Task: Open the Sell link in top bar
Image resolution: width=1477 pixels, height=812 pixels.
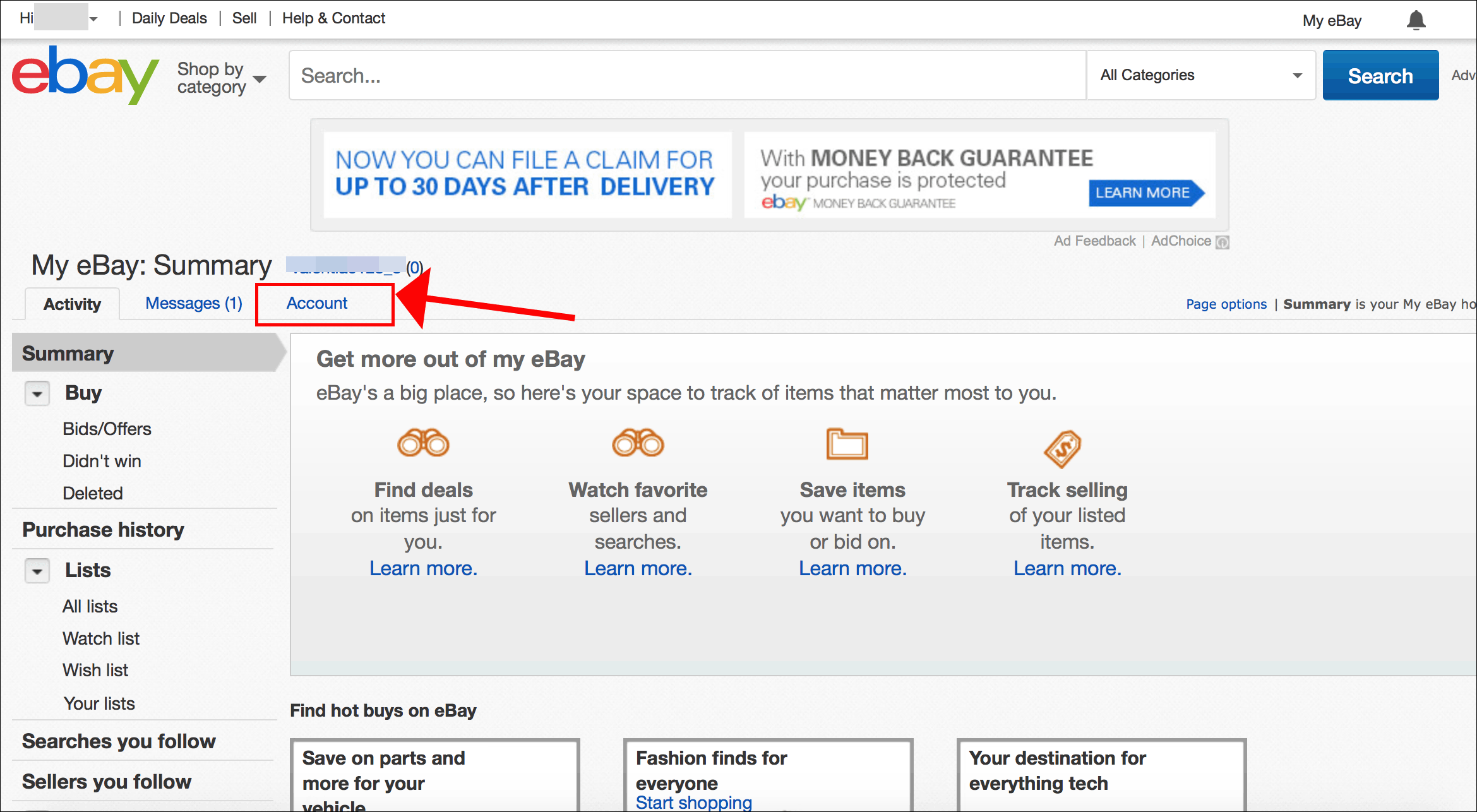Action: pyautogui.click(x=244, y=18)
